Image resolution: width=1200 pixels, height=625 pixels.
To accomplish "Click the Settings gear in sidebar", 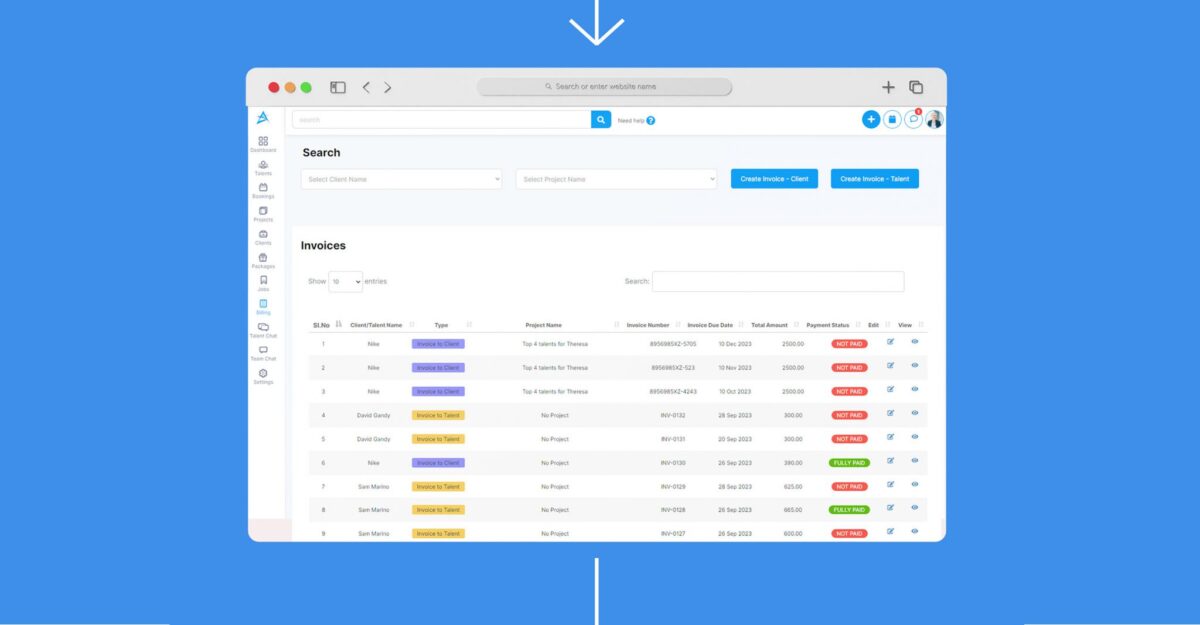I will [x=263, y=375].
